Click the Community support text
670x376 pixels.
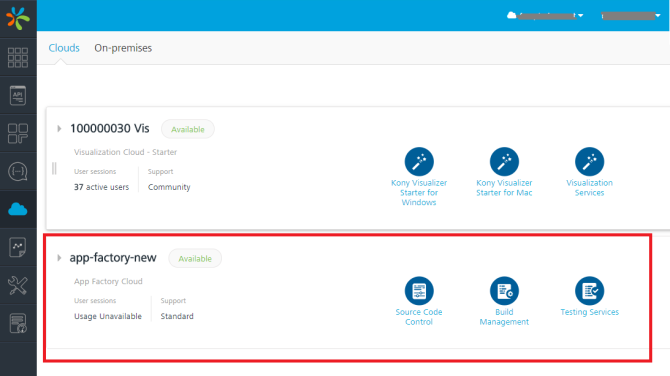click(169, 187)
